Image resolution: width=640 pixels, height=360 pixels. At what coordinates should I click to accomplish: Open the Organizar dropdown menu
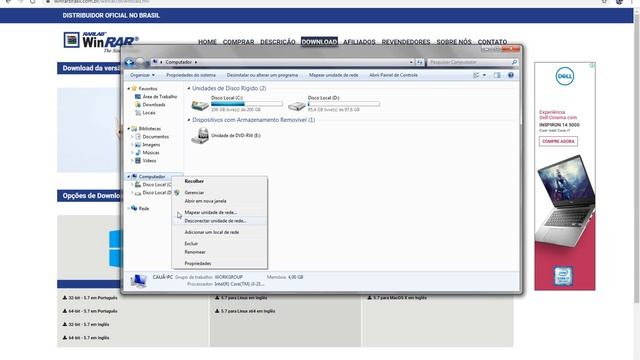coord(142,75)
